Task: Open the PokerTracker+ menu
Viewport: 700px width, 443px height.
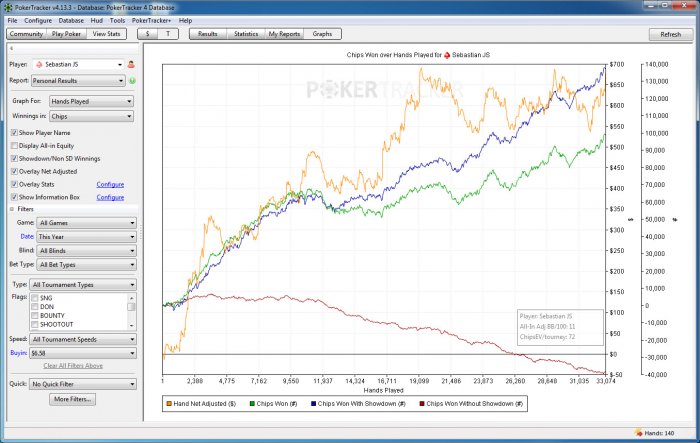Action: [151, 21]
